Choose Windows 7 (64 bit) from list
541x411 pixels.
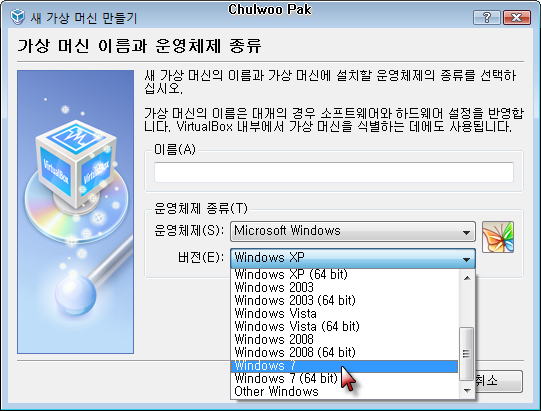tap(344, 379)
